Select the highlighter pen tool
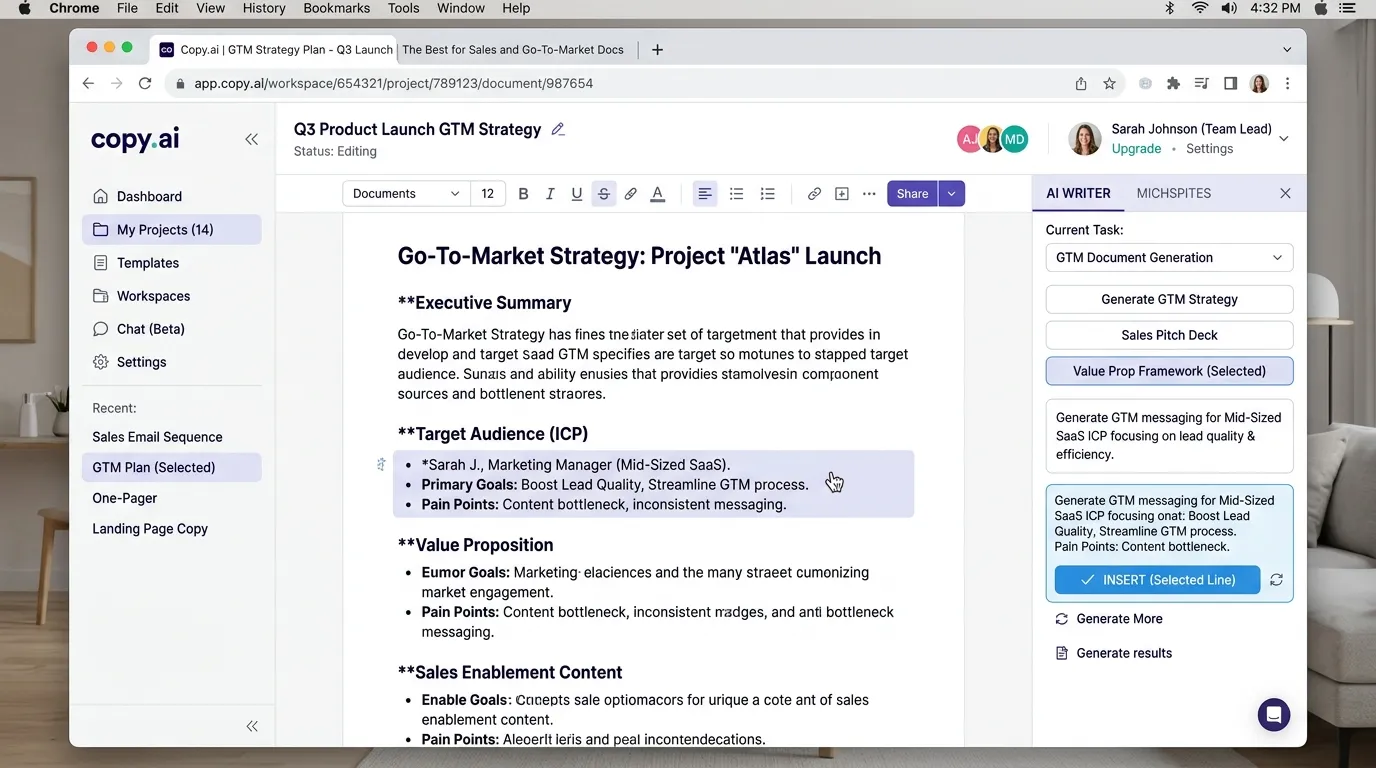This screenshot has height=768, width=1376. point(631,194)
